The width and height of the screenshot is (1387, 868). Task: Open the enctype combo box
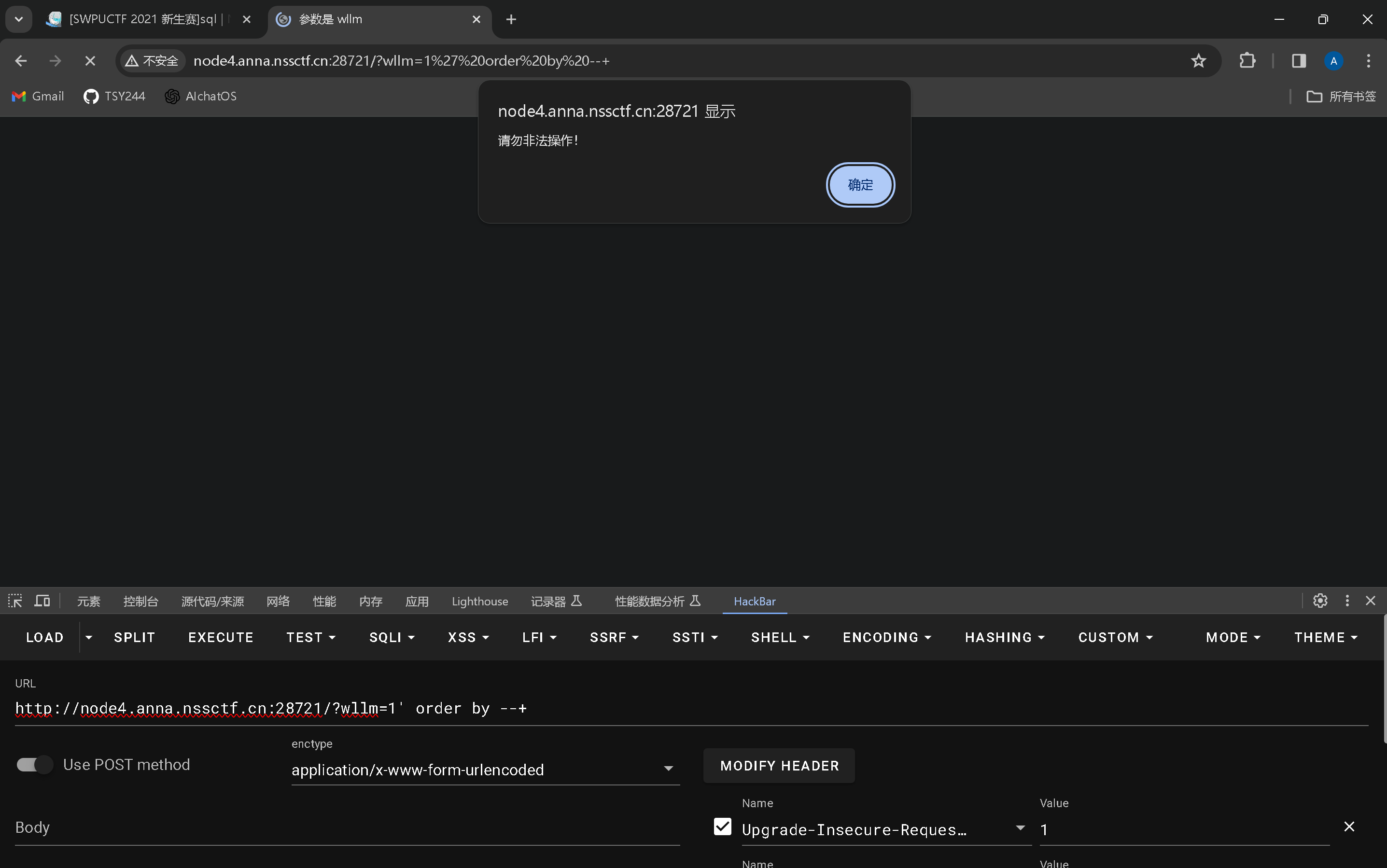(485, 769)
